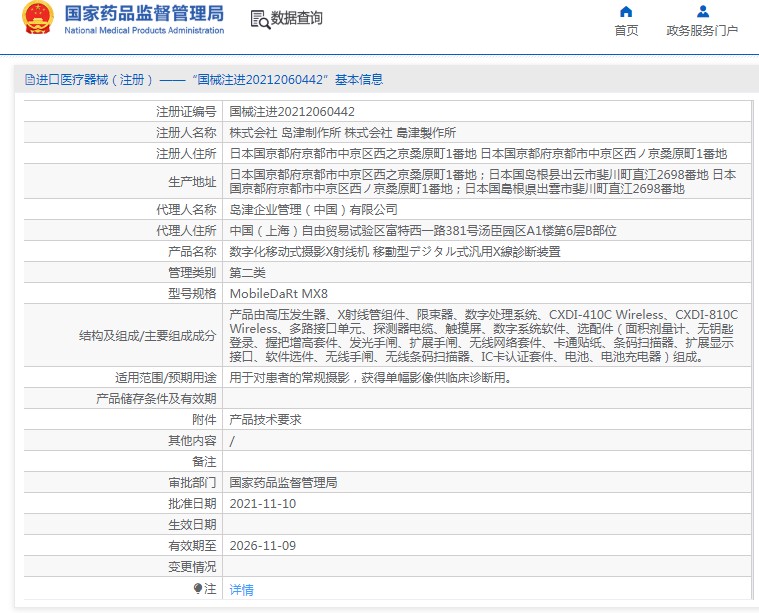Select the management class value 第二类

pos(247,273)
